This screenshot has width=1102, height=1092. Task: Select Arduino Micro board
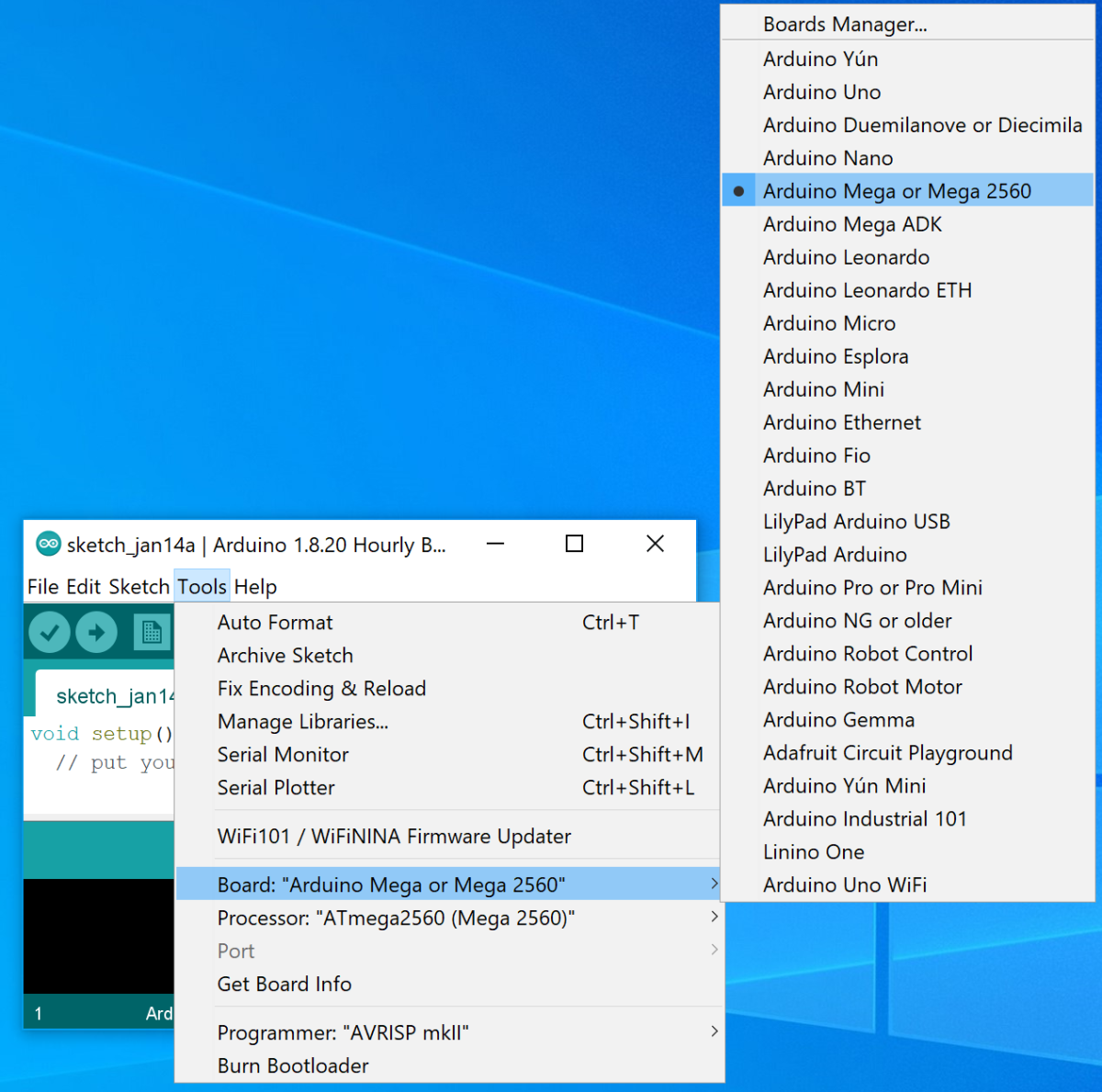pyautogui.click(x=907, y=323)
